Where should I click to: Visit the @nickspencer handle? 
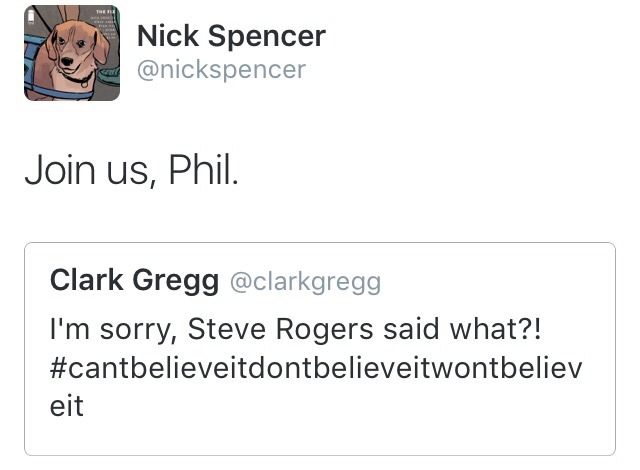coord(220,70)
